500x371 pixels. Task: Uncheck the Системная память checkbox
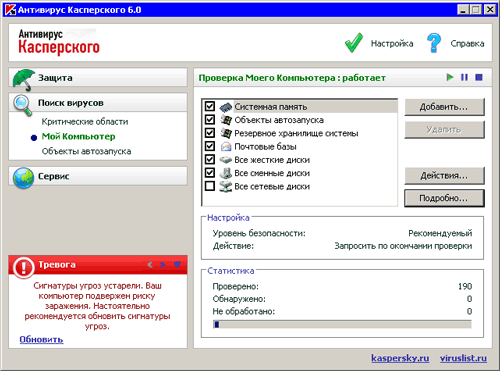[x=210, y=106]
